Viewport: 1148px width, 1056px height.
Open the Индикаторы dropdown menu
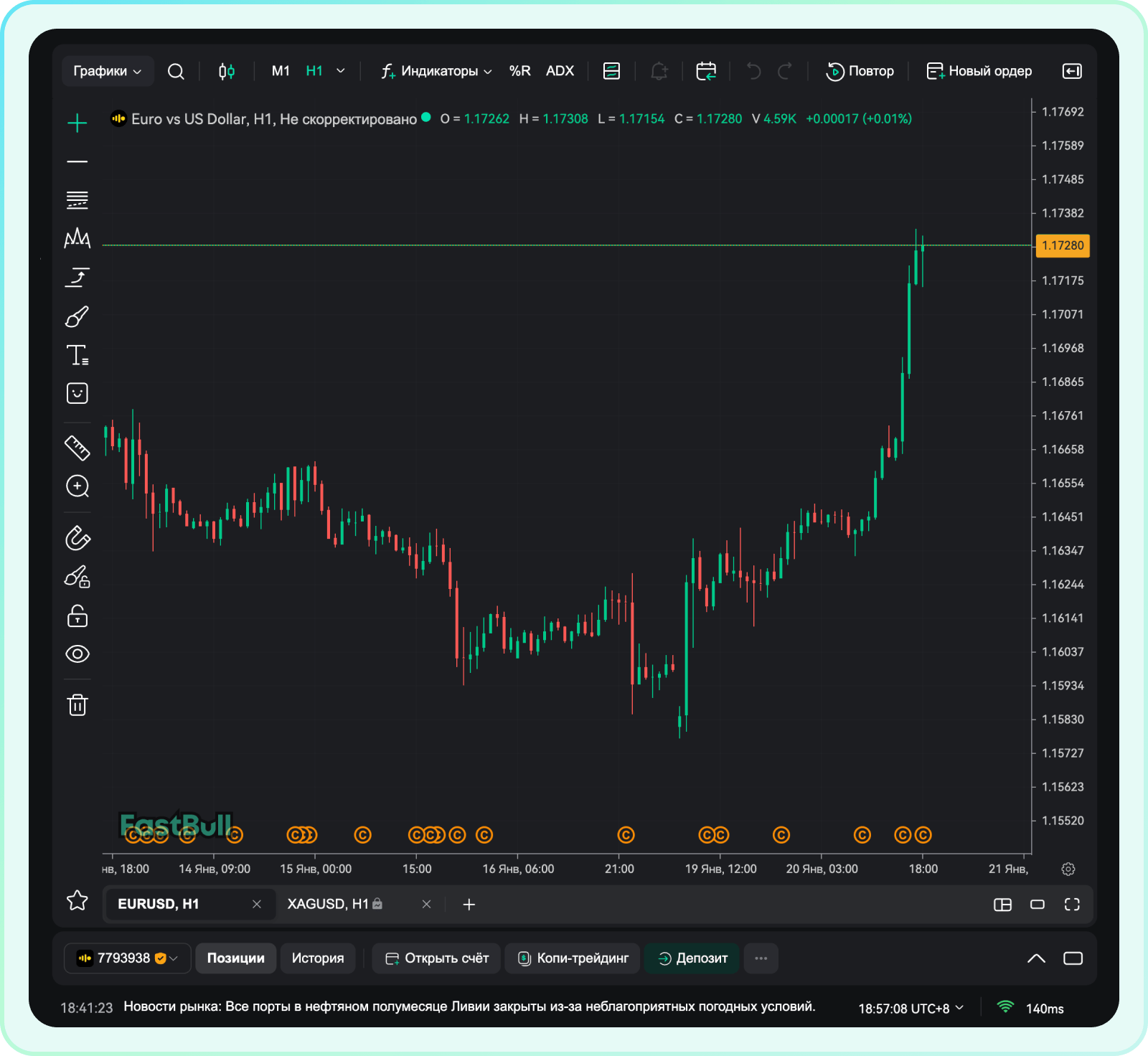(x=437, y=71)
